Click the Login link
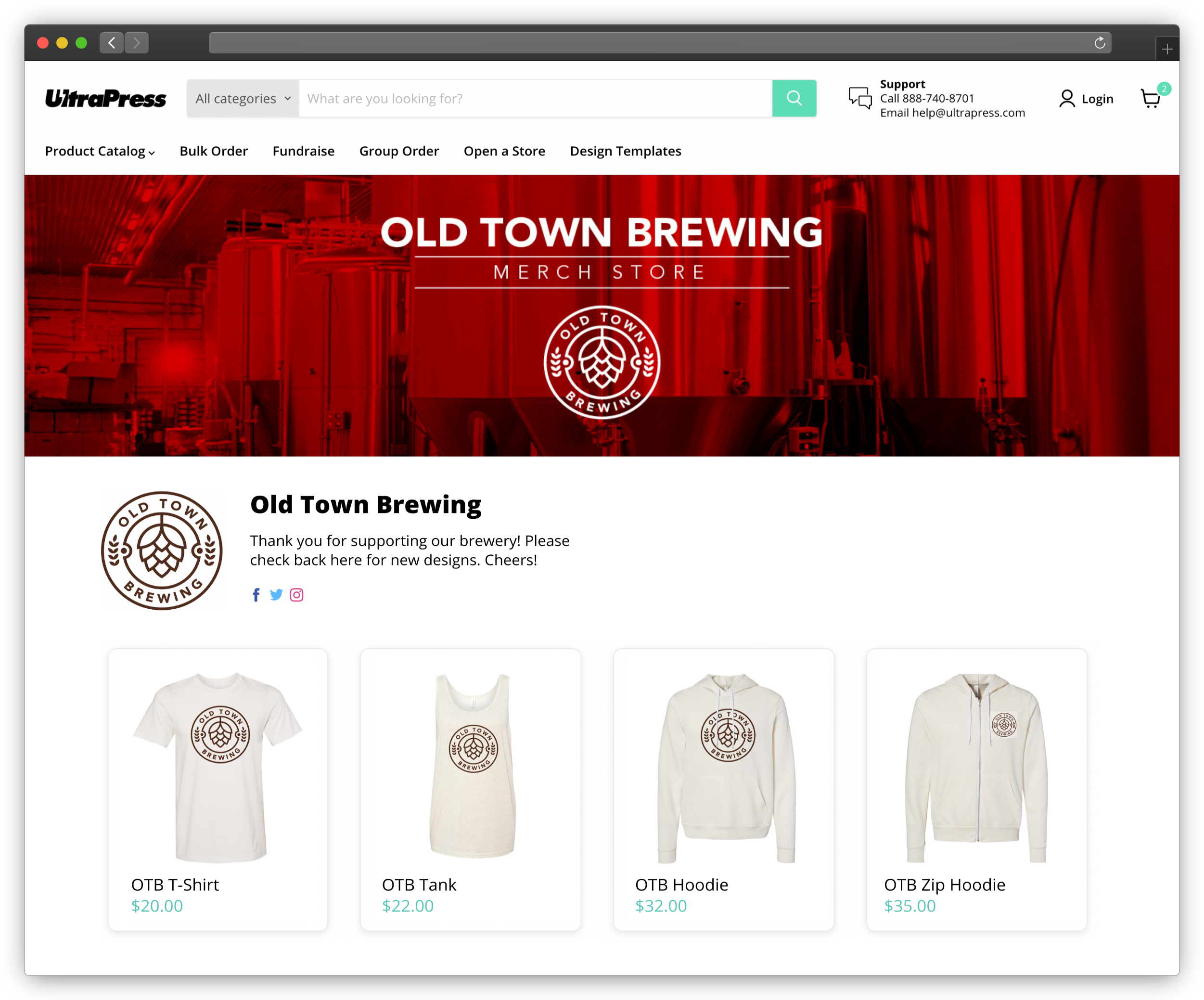 coord(1097,99)
